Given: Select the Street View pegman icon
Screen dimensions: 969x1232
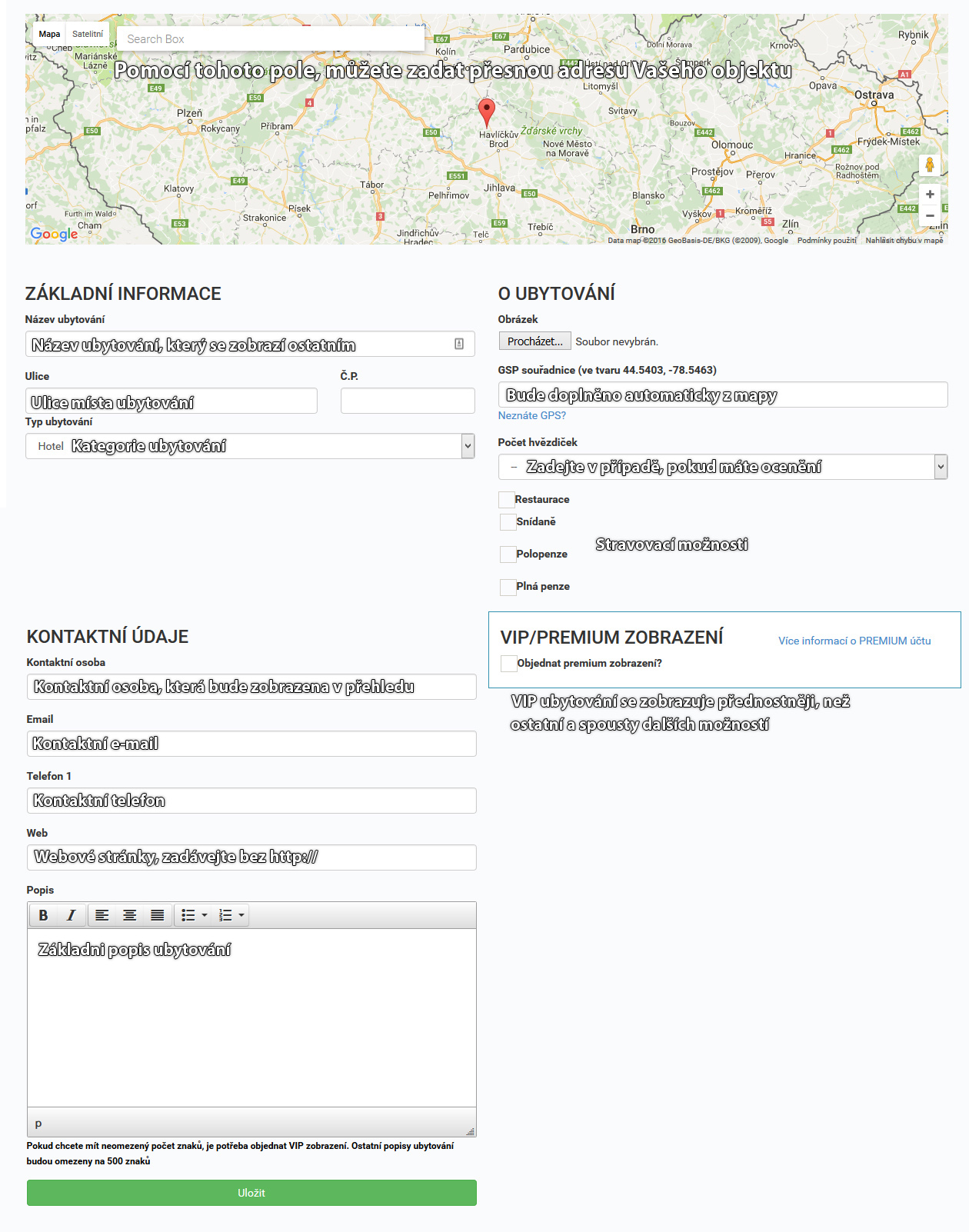Looking at the screenshot, I should (930, 165).
